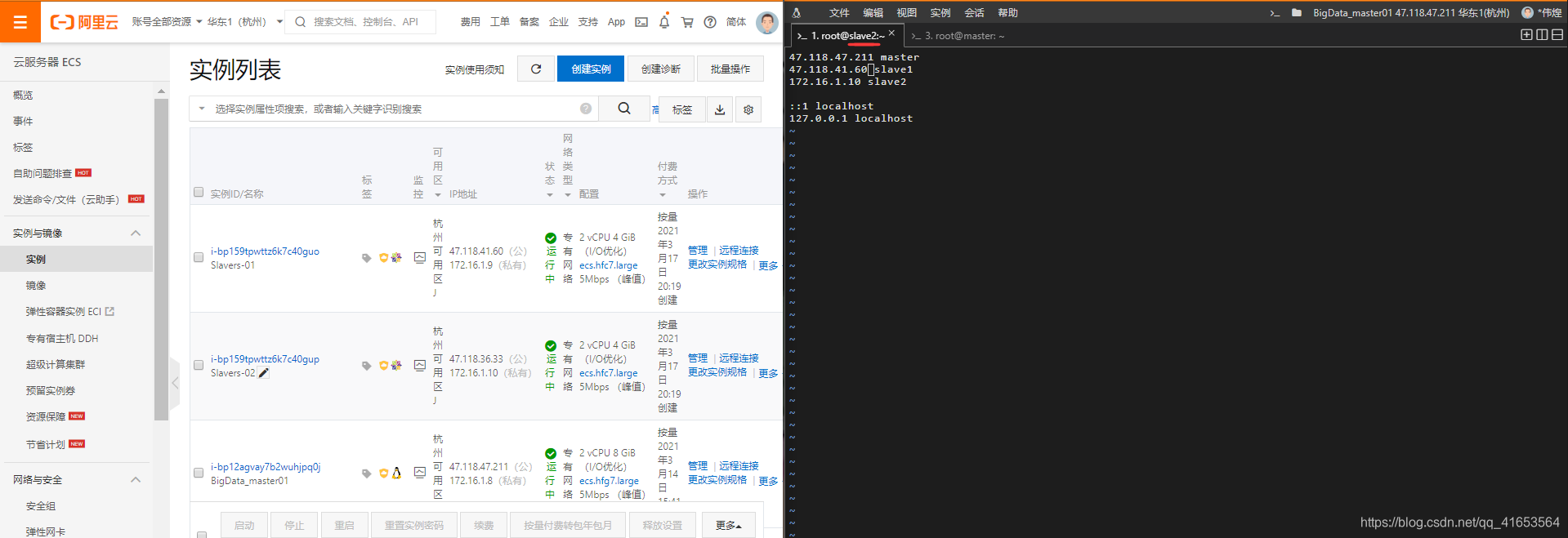Open 文件 menu in terminal
1568x538 pixels.
(839, 13)
